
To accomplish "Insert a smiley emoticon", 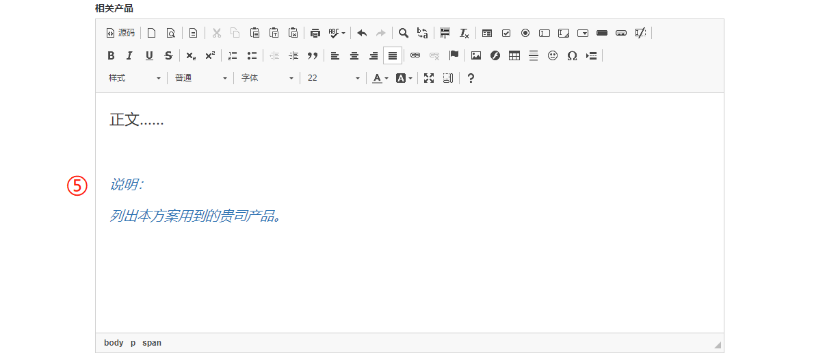I will point(552,56).
